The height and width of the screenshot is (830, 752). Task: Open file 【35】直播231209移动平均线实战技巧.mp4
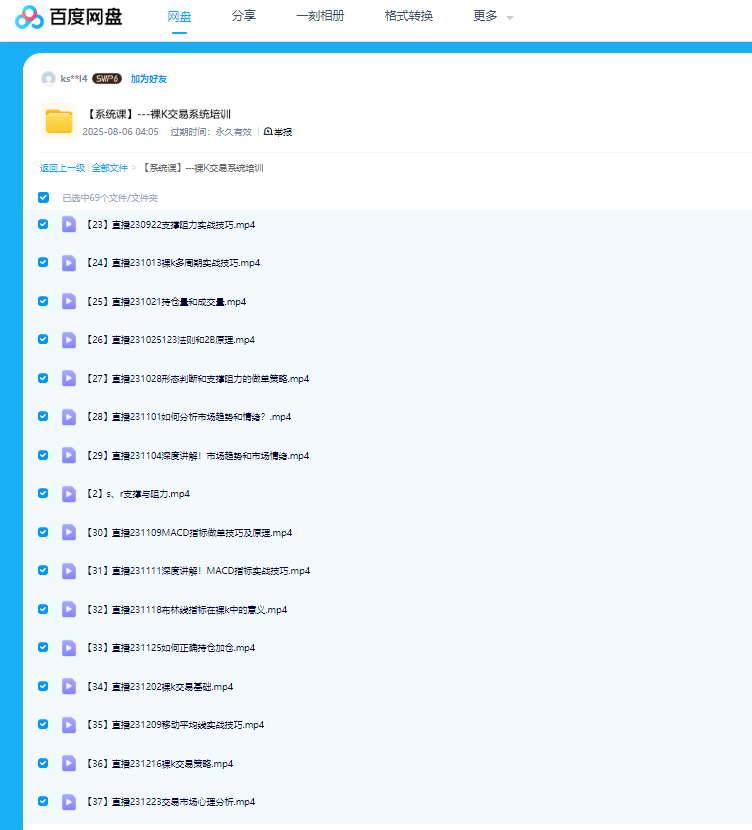click(175, 725)
